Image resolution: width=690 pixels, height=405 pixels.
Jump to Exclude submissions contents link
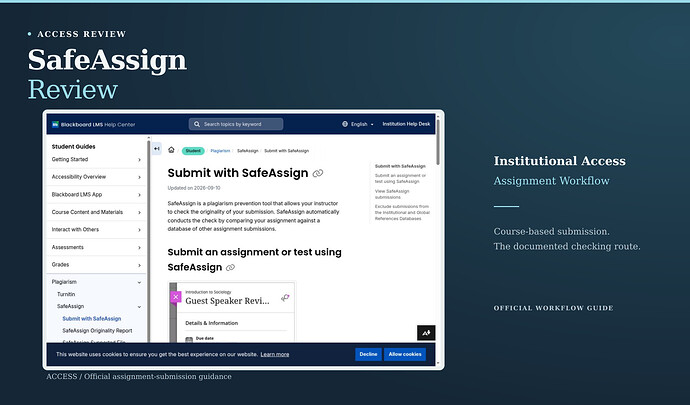tap(402, 212)
